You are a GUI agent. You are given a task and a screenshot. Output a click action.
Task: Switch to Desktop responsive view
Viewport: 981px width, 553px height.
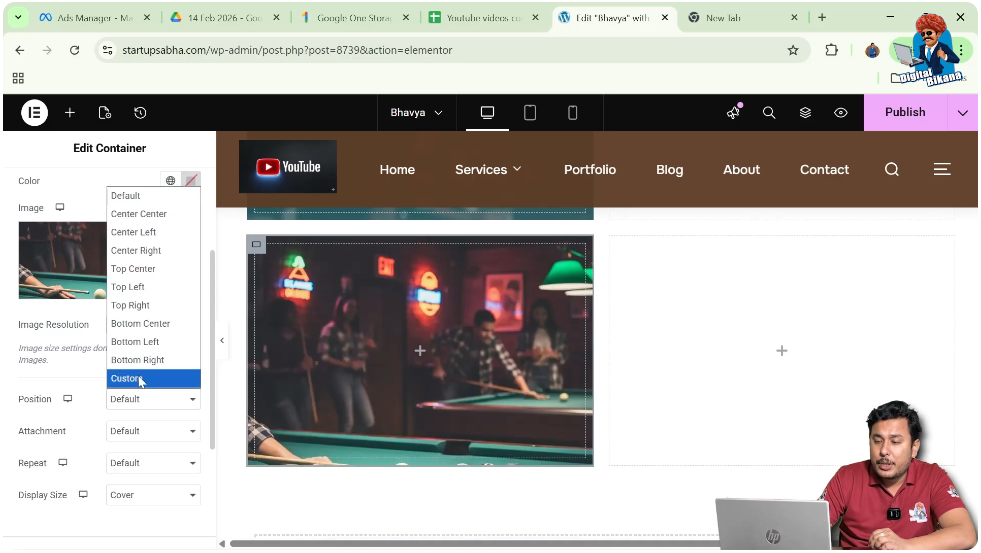tap(488, 113)
